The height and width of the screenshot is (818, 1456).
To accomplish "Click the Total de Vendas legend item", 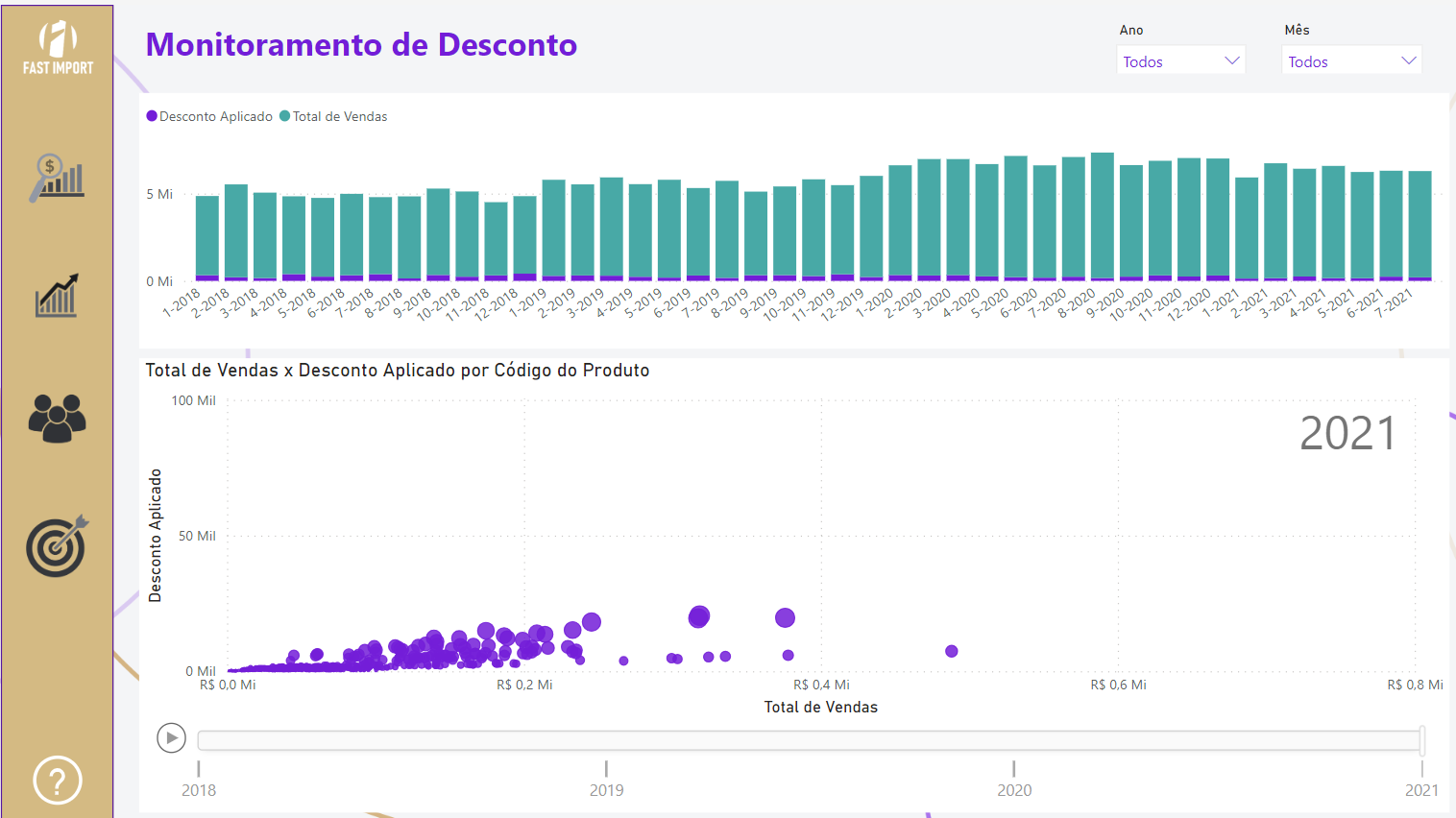I will [333, 116].
